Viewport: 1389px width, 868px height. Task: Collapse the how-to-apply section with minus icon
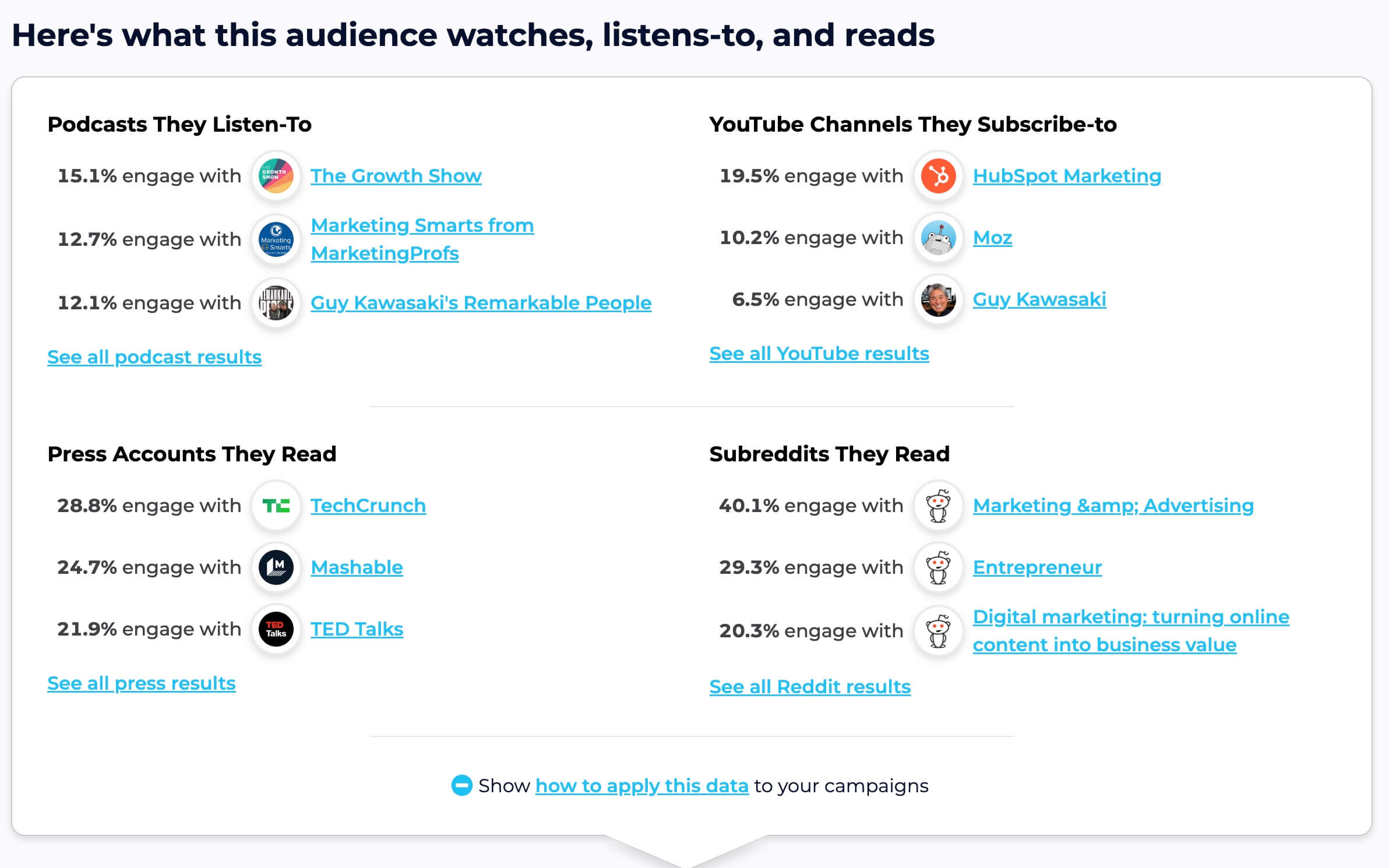[461, 785]
